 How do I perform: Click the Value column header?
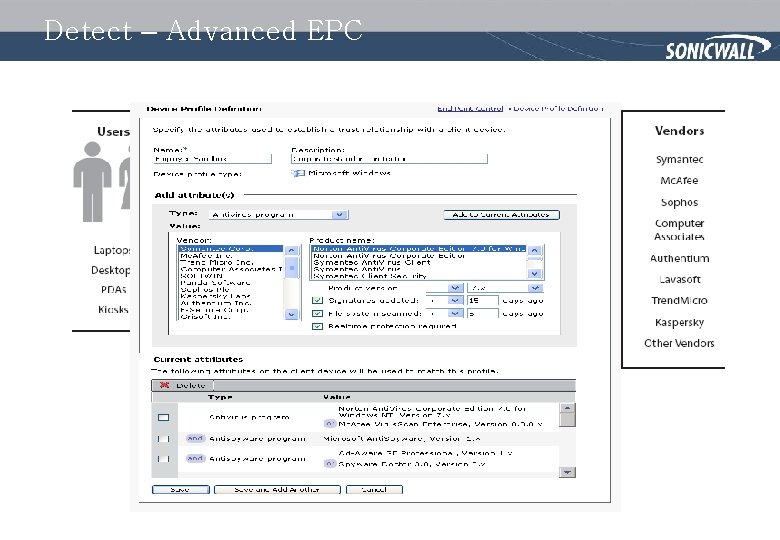point(337,397)
